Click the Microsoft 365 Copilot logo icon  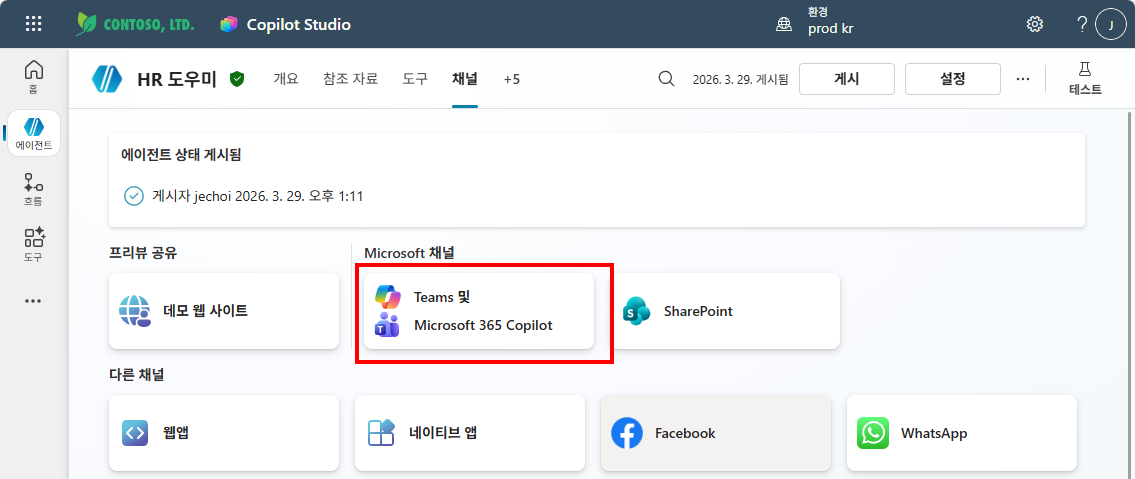388,297
